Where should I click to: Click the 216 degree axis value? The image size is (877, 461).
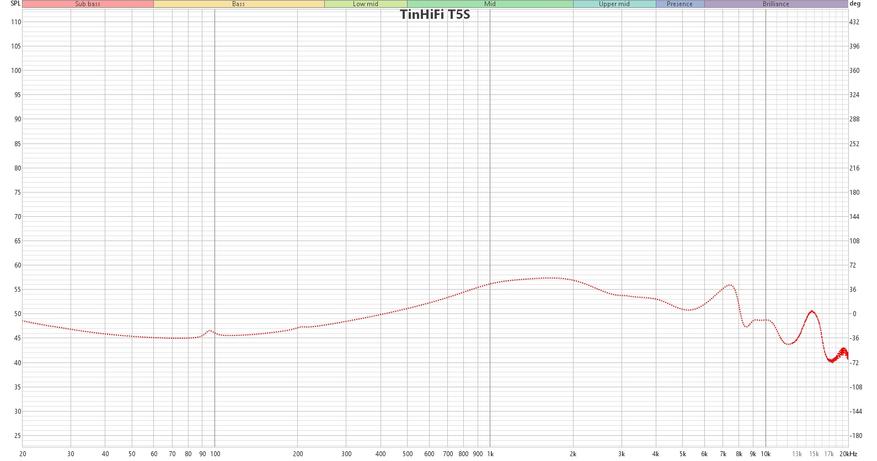[x=855, y=168]
